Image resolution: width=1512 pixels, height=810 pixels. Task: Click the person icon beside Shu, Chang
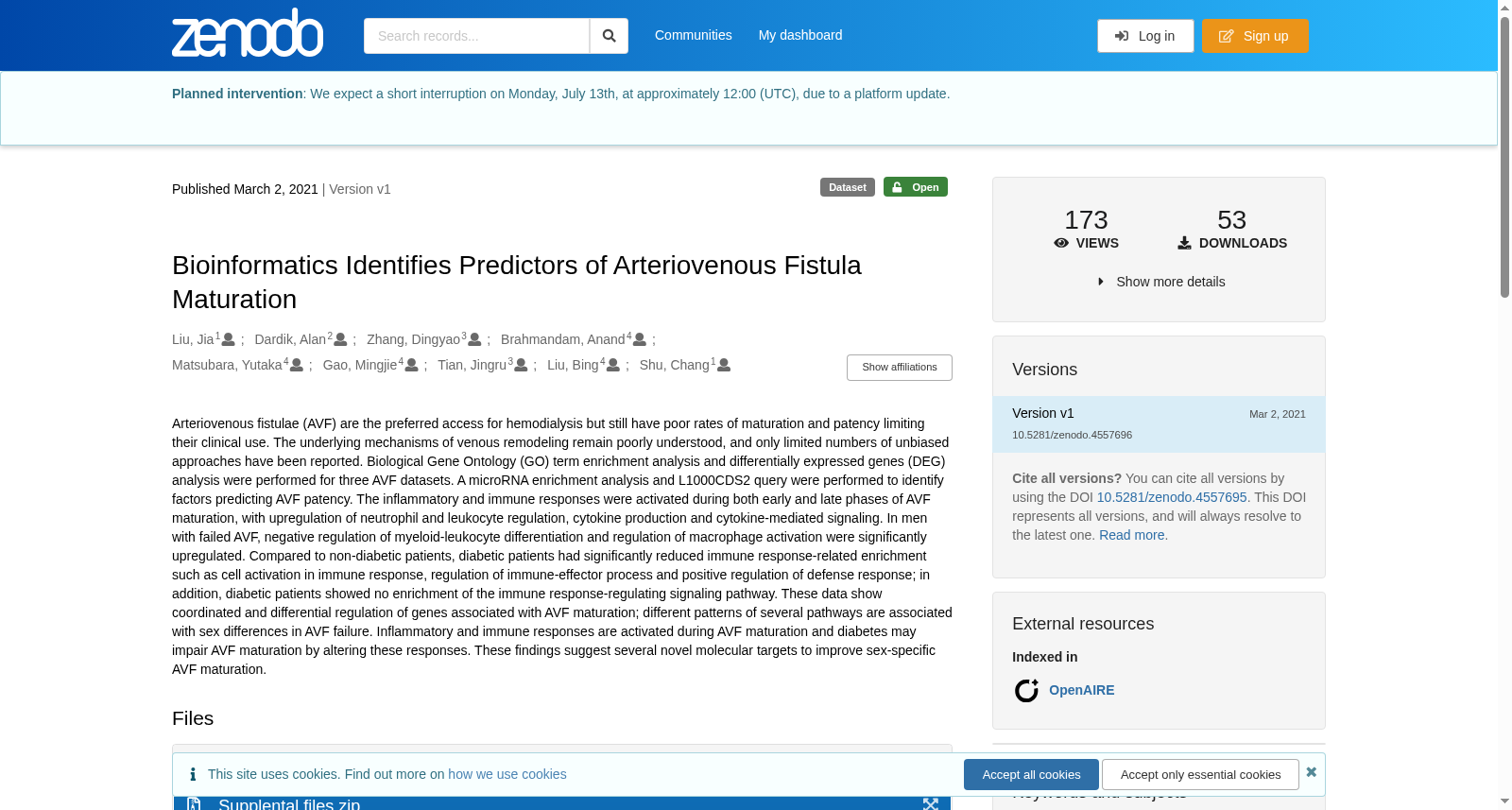click(724, 365)
